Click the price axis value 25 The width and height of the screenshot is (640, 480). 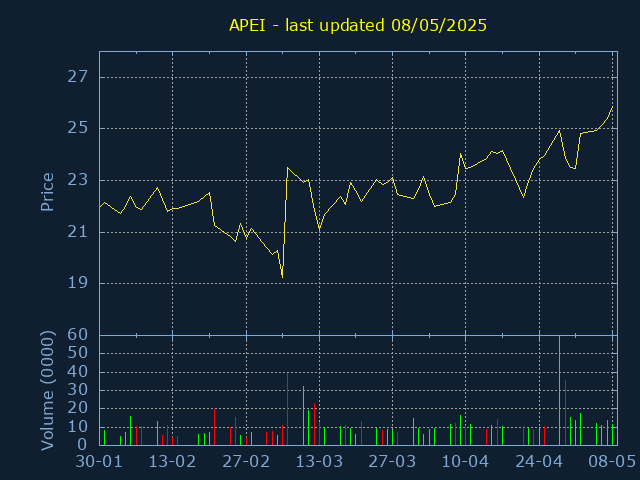point(78,128)
